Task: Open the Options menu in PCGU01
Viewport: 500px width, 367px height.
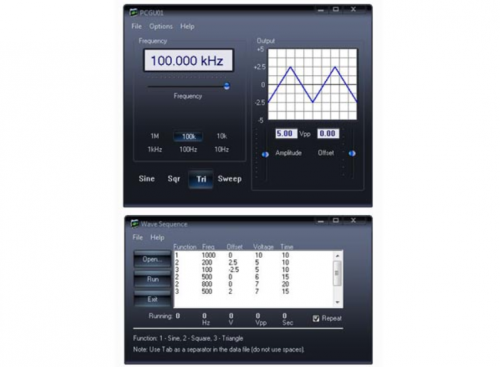Action: [x=161, y=26]
